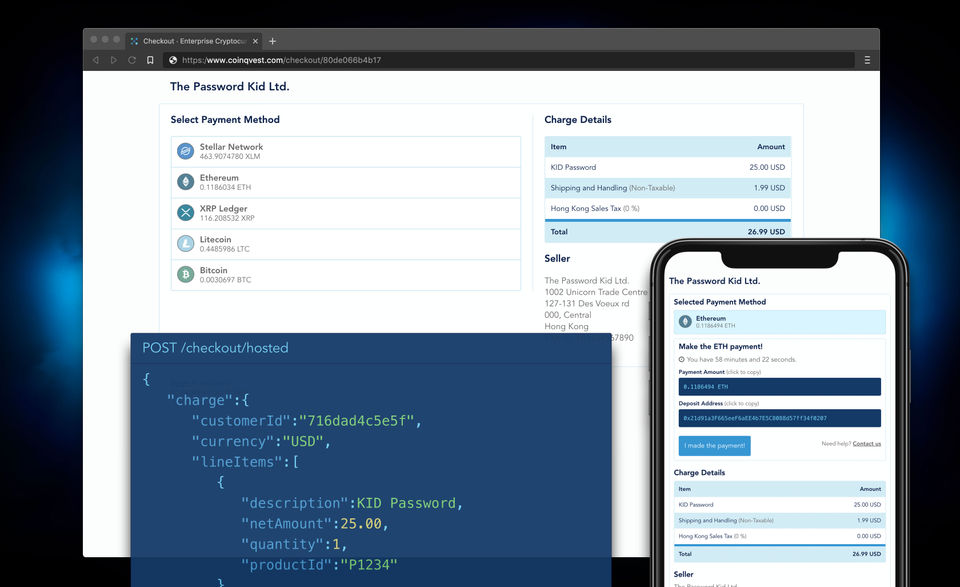
Task: Click the "I made the payment!" button
Action: coord(714,446)
